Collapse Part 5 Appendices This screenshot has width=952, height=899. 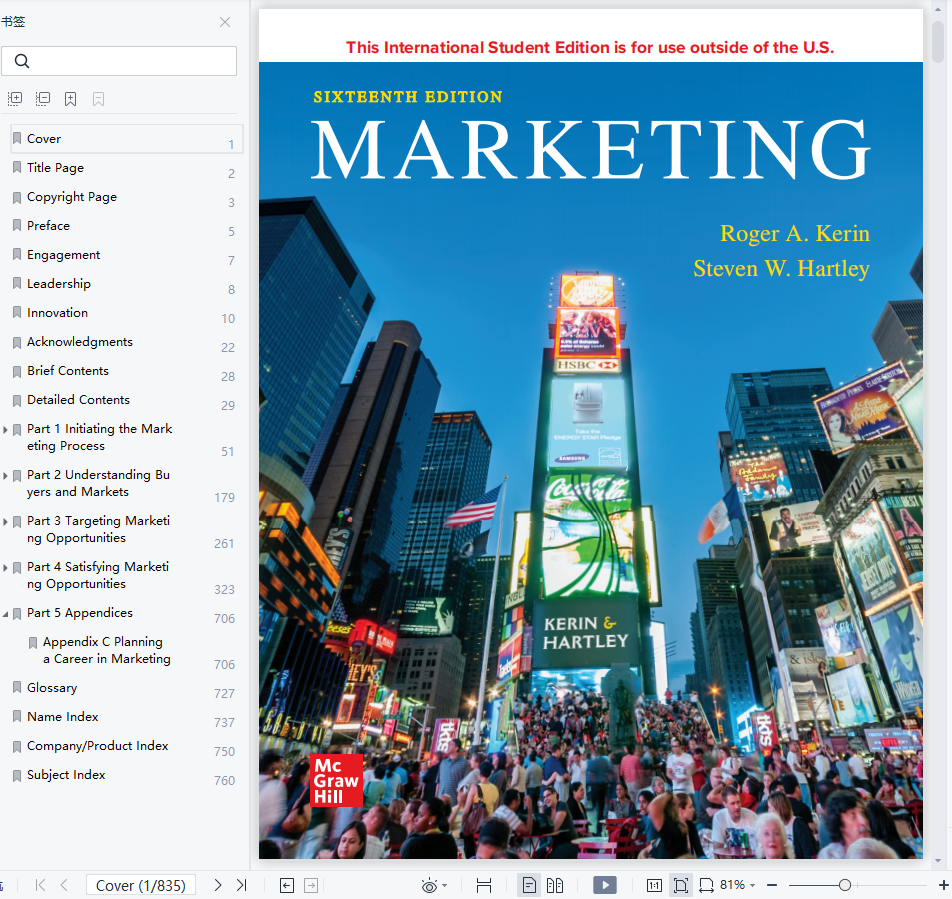pyautogui.click(x=5, y=614)
